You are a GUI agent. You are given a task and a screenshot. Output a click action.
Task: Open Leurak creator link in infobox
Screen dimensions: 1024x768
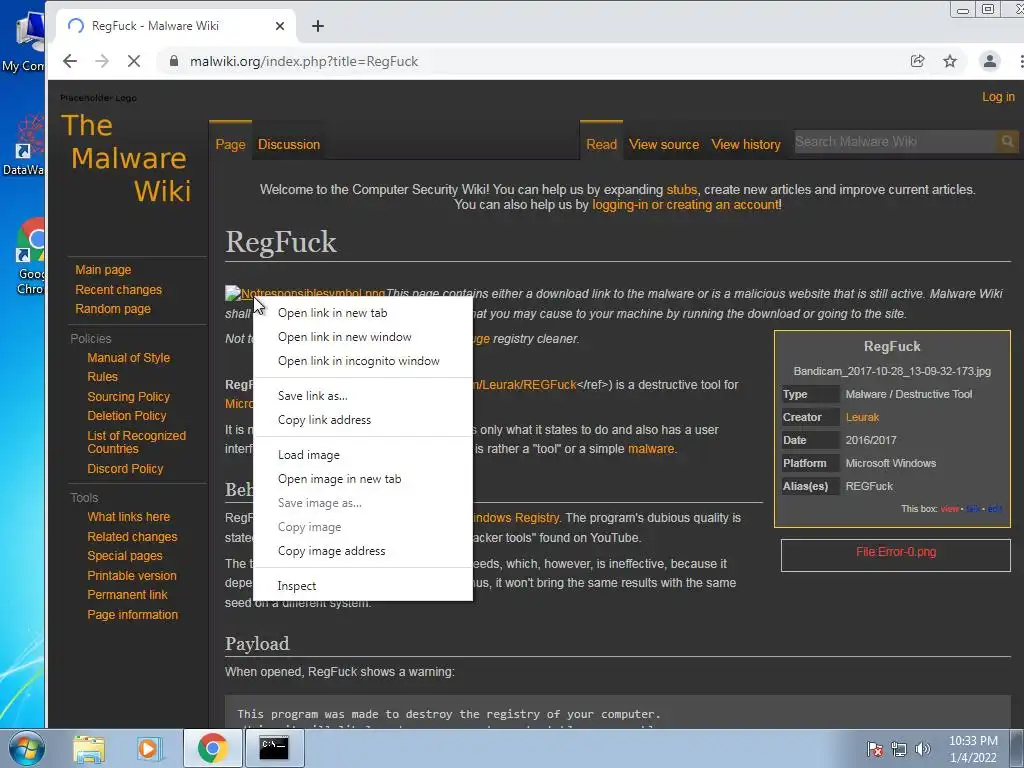tap(862, 417)
